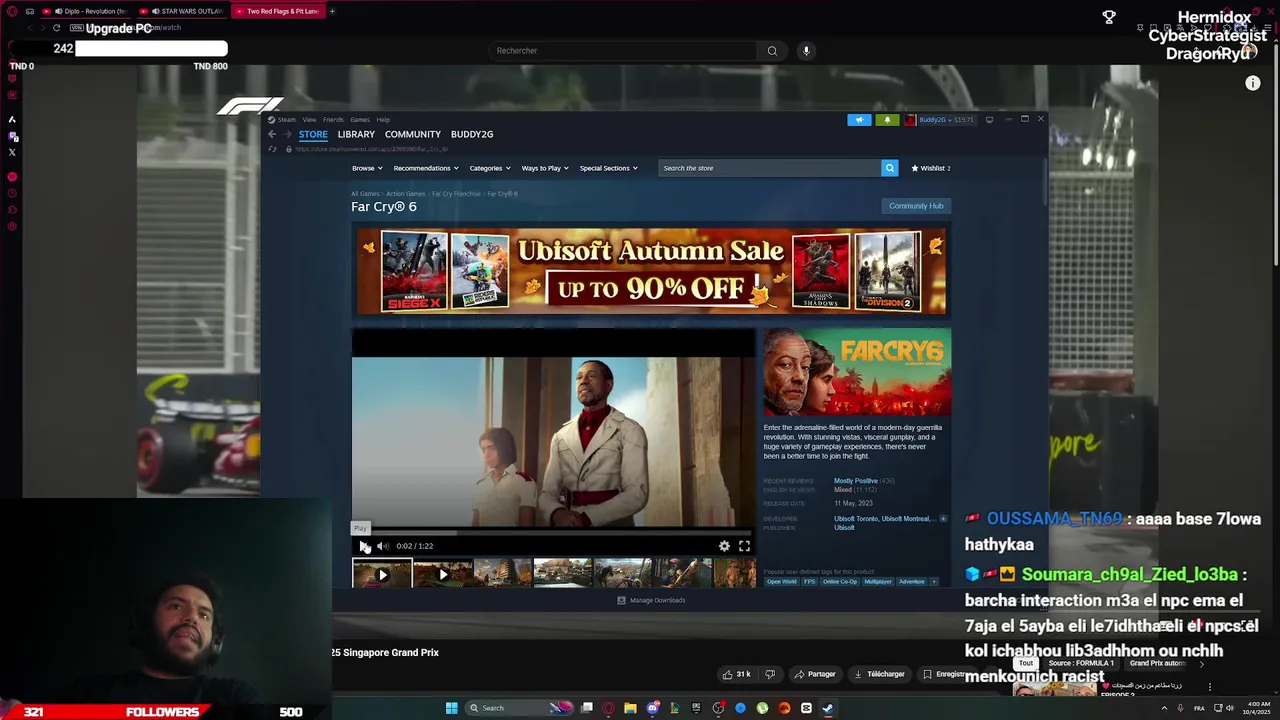The width and height of the screenshot is (1280, 720).
Task: Open the Ways to Play dropdown
Action: click(545, 168)
